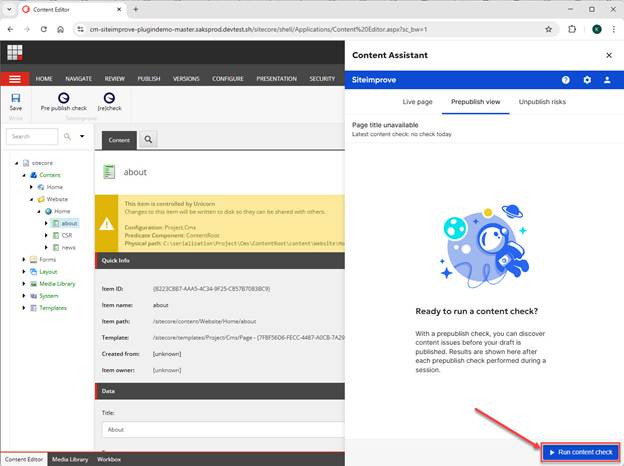Click the browser address bar URL

[258, 29]
